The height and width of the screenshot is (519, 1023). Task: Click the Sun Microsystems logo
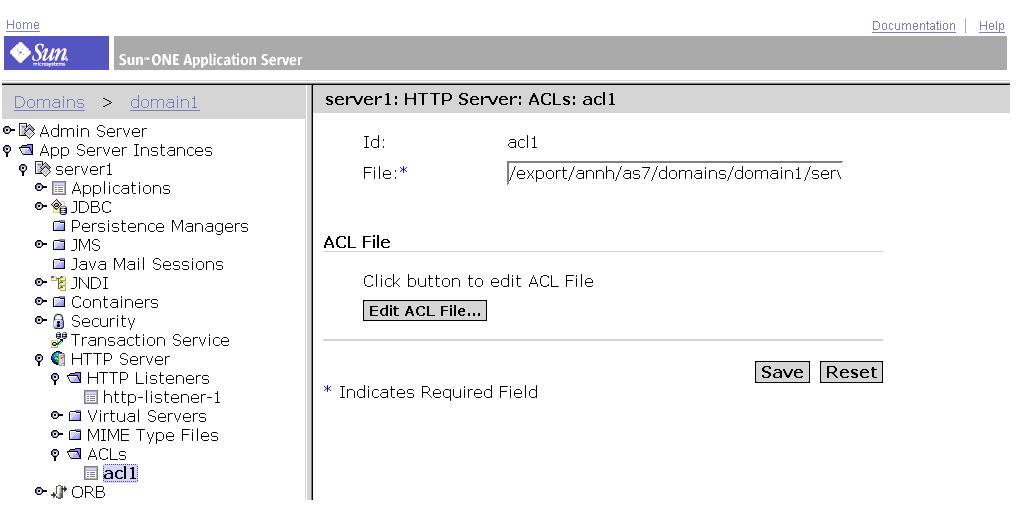(x=56, y=53)
